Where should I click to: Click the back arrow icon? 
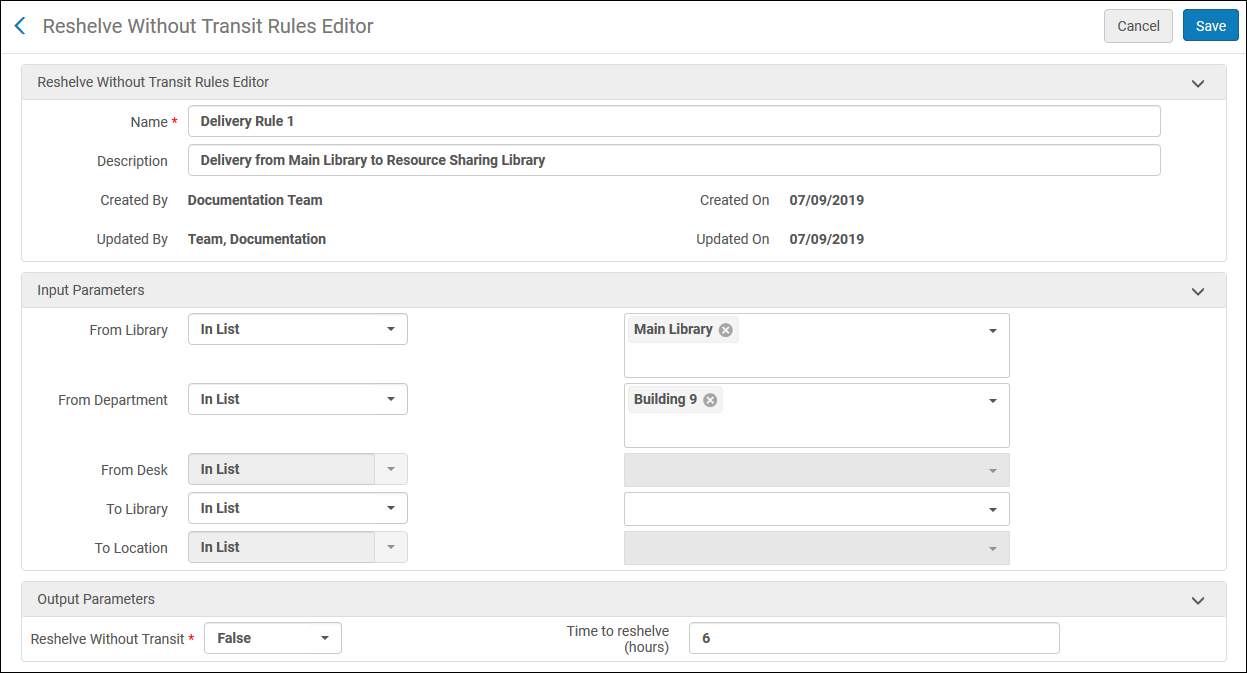pos(20,26)
